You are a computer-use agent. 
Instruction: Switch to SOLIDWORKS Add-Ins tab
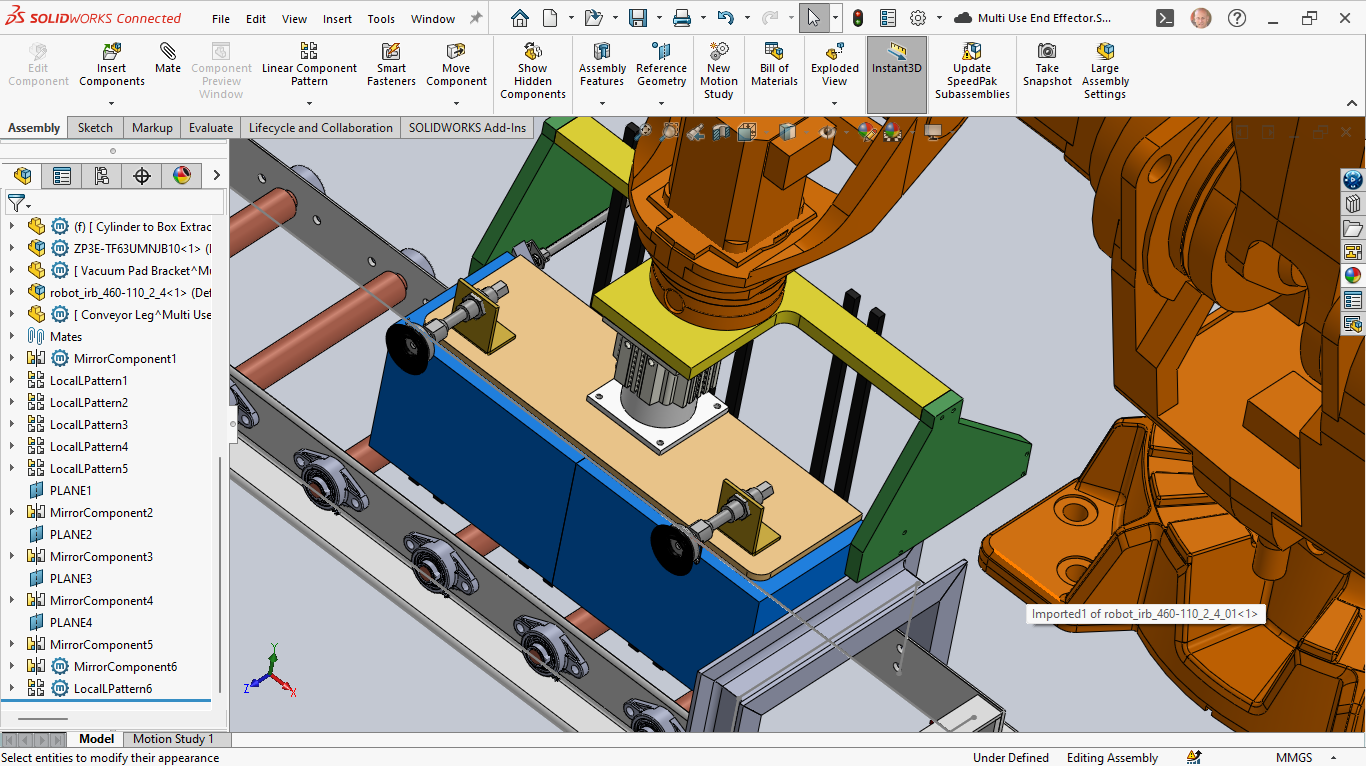coord(467,128)
